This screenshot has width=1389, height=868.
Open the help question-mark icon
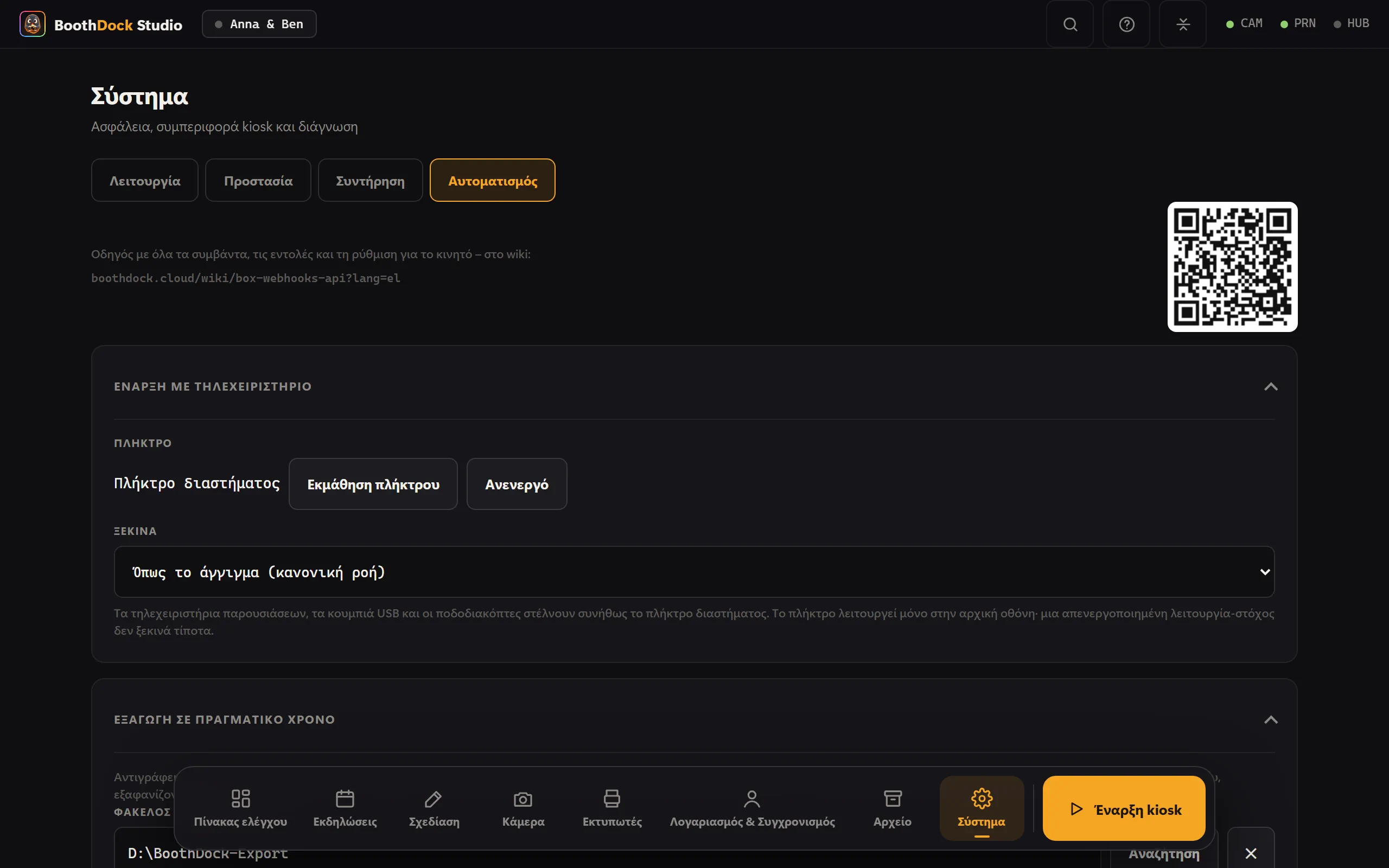coord(1126,24)
